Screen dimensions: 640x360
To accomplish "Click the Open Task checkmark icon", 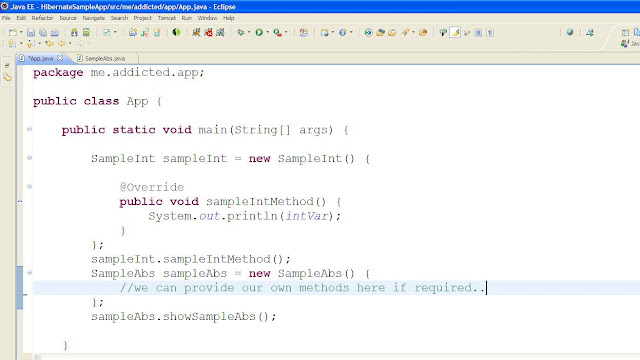I will point(107,33).
